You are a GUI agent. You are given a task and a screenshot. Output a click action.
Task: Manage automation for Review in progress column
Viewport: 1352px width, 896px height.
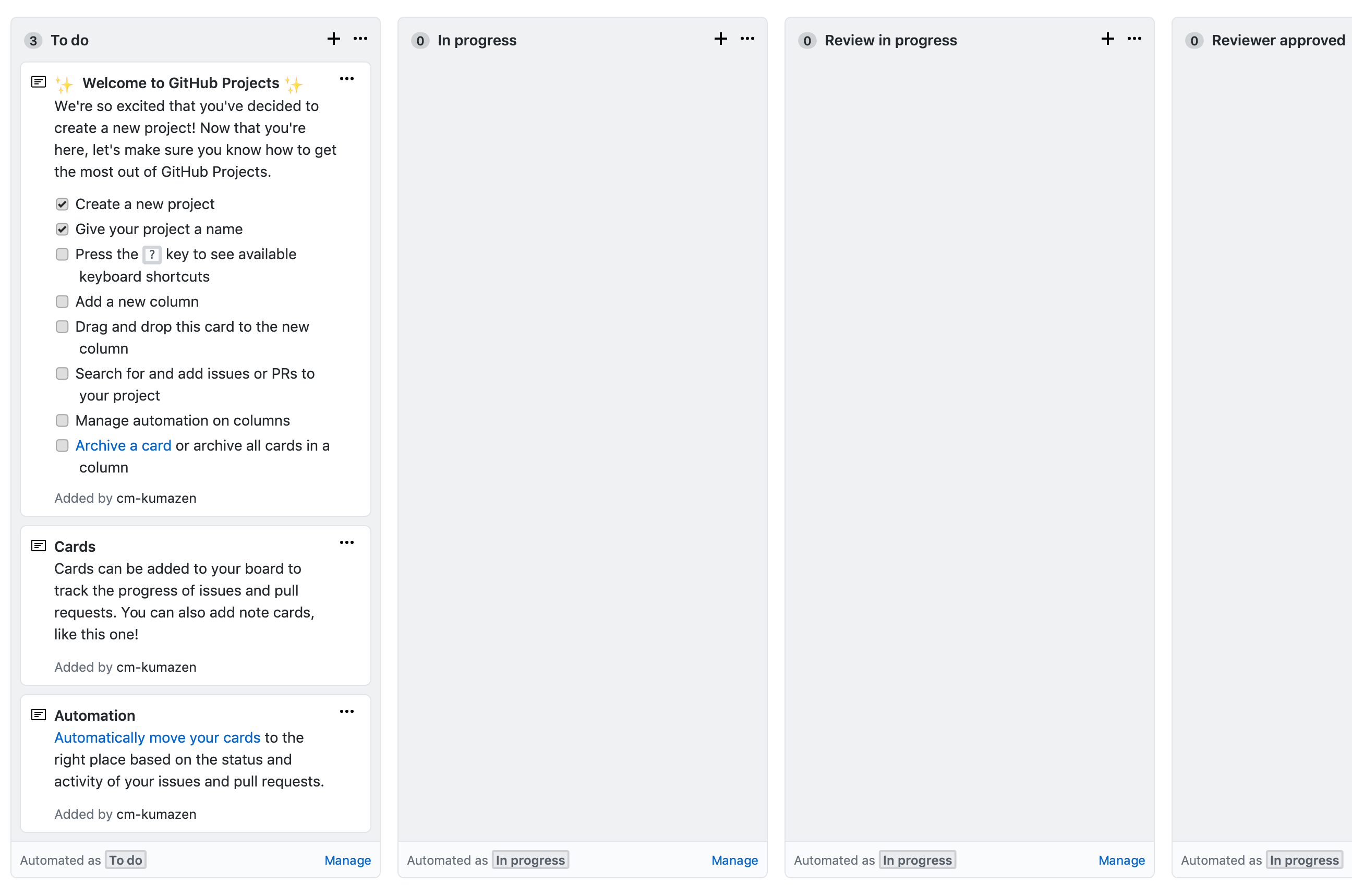(x=1121, y=860)
